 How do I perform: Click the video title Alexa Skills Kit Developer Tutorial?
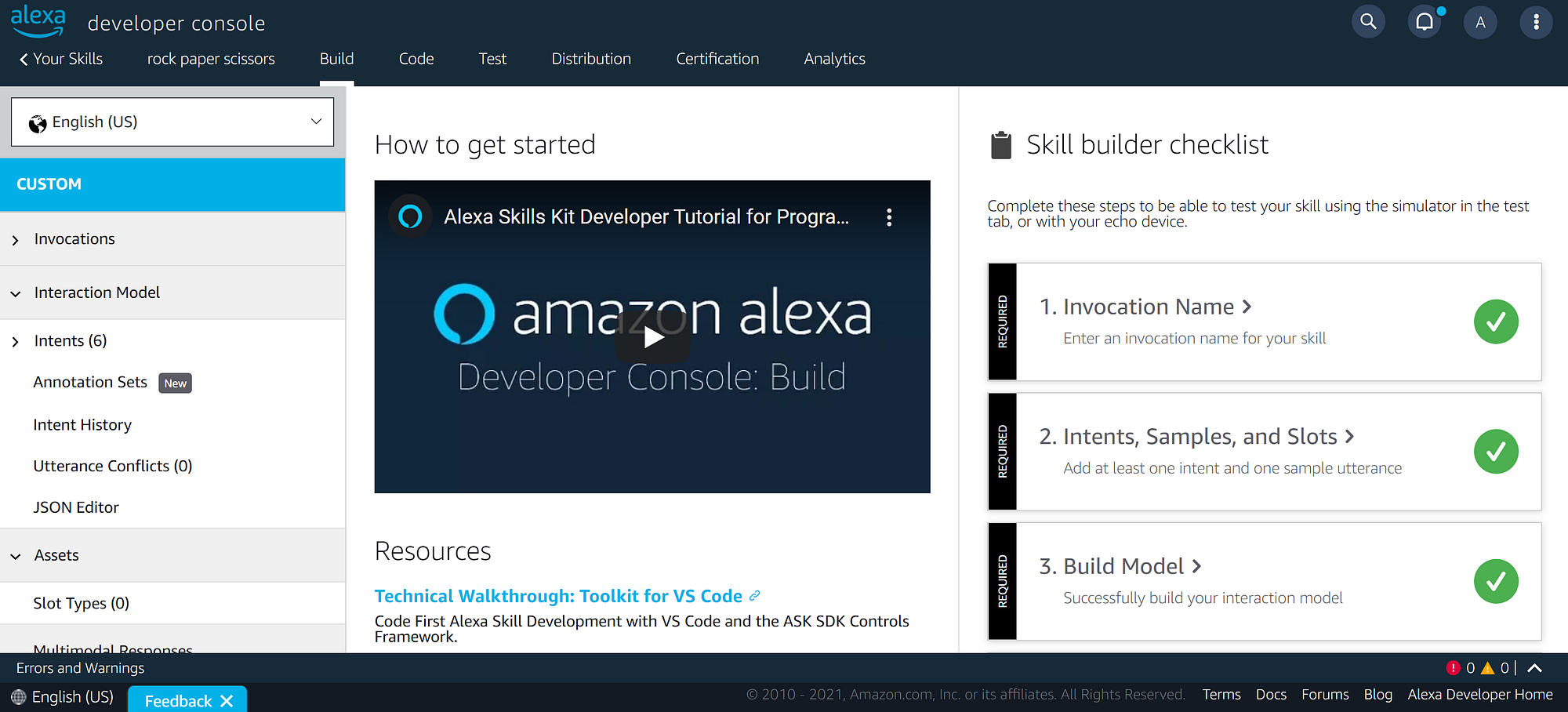coord(646,216)
